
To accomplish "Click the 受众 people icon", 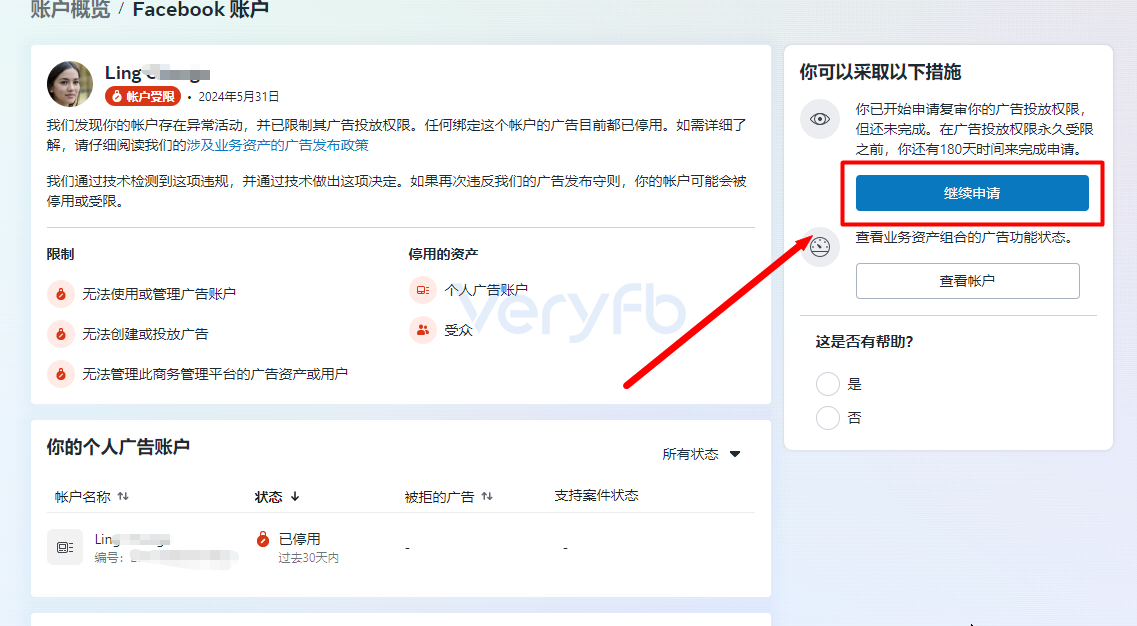I will pos(422,330).
